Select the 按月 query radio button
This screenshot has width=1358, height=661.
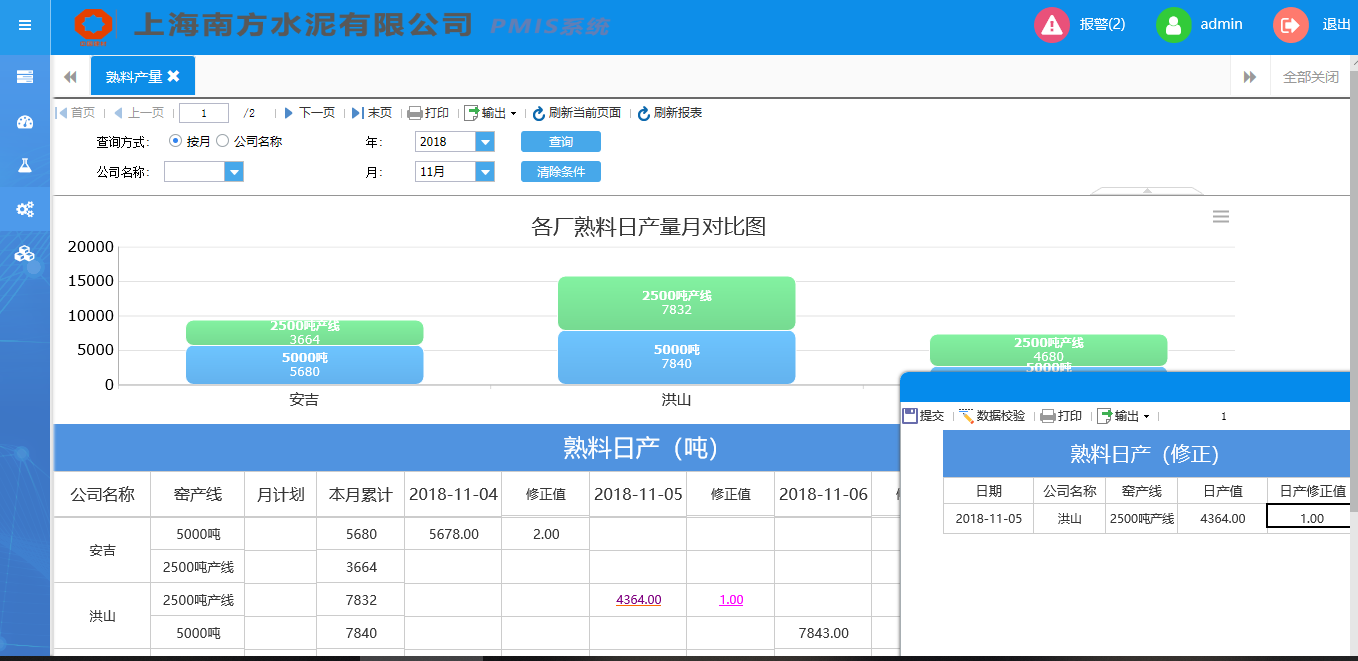[x=175, y=141]
